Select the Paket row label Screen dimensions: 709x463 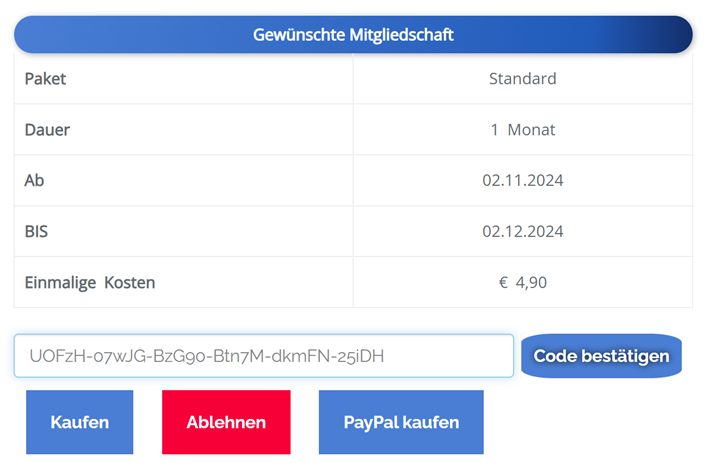point(45,79)
